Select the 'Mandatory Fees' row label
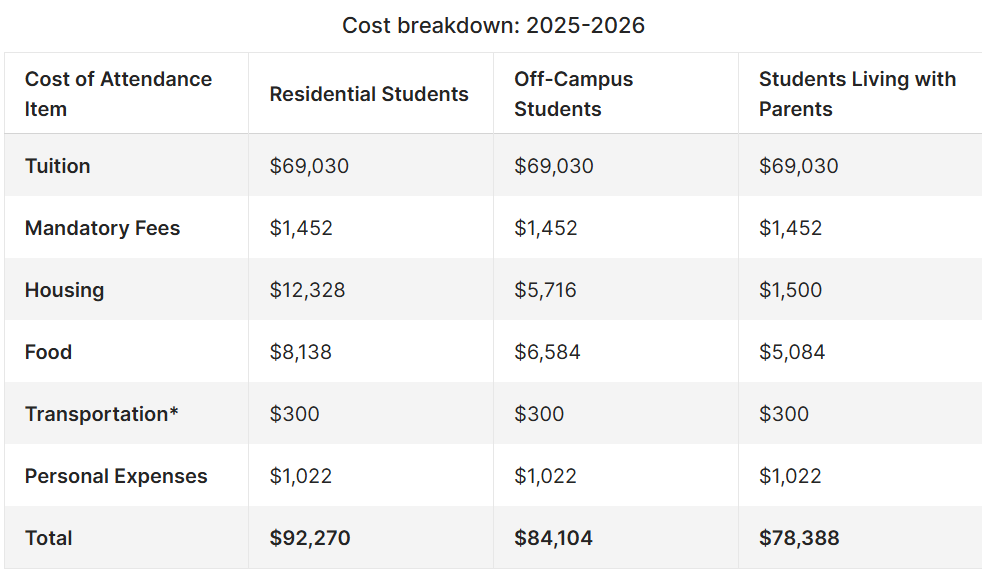This screenshot has width=982, height=572. click(102, 228)
